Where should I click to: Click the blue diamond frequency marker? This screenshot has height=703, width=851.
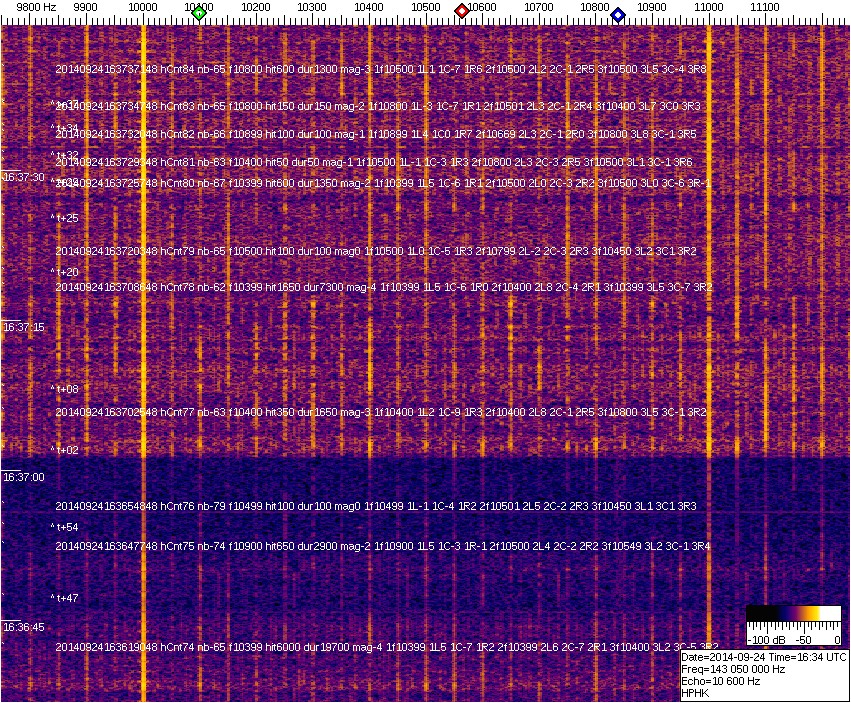(618, 15)
